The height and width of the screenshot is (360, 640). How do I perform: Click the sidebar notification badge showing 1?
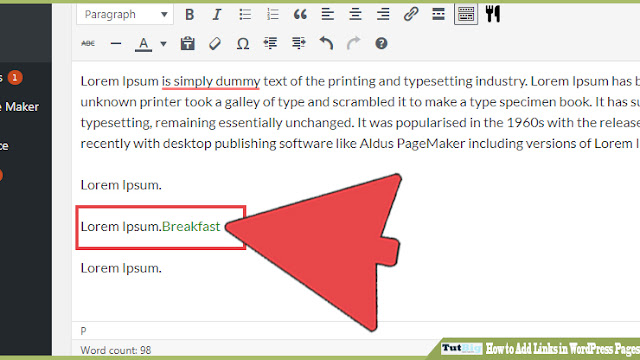click(x=15, y=77)
